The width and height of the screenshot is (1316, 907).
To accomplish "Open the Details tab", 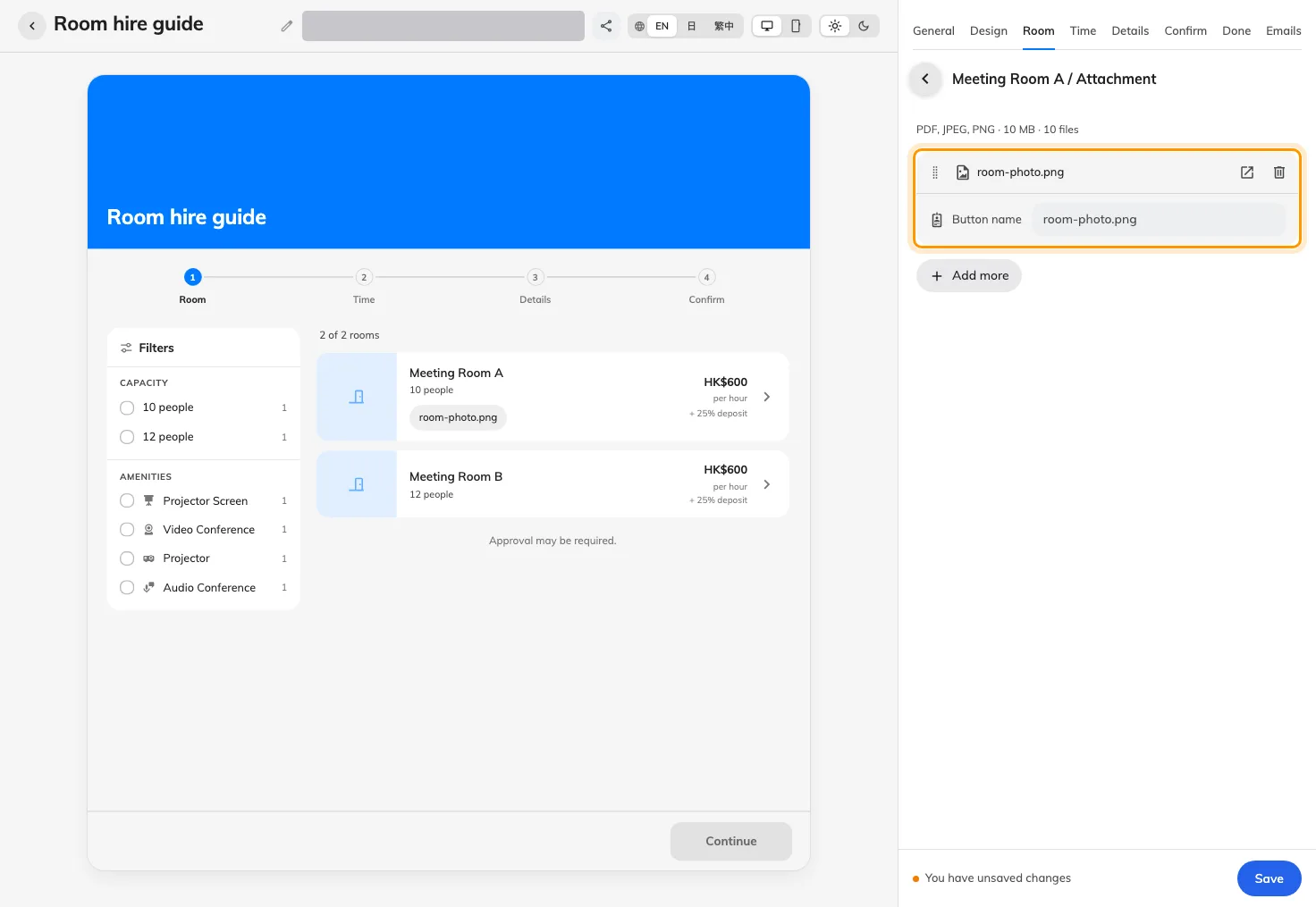I will click(x=1130, y=30).
